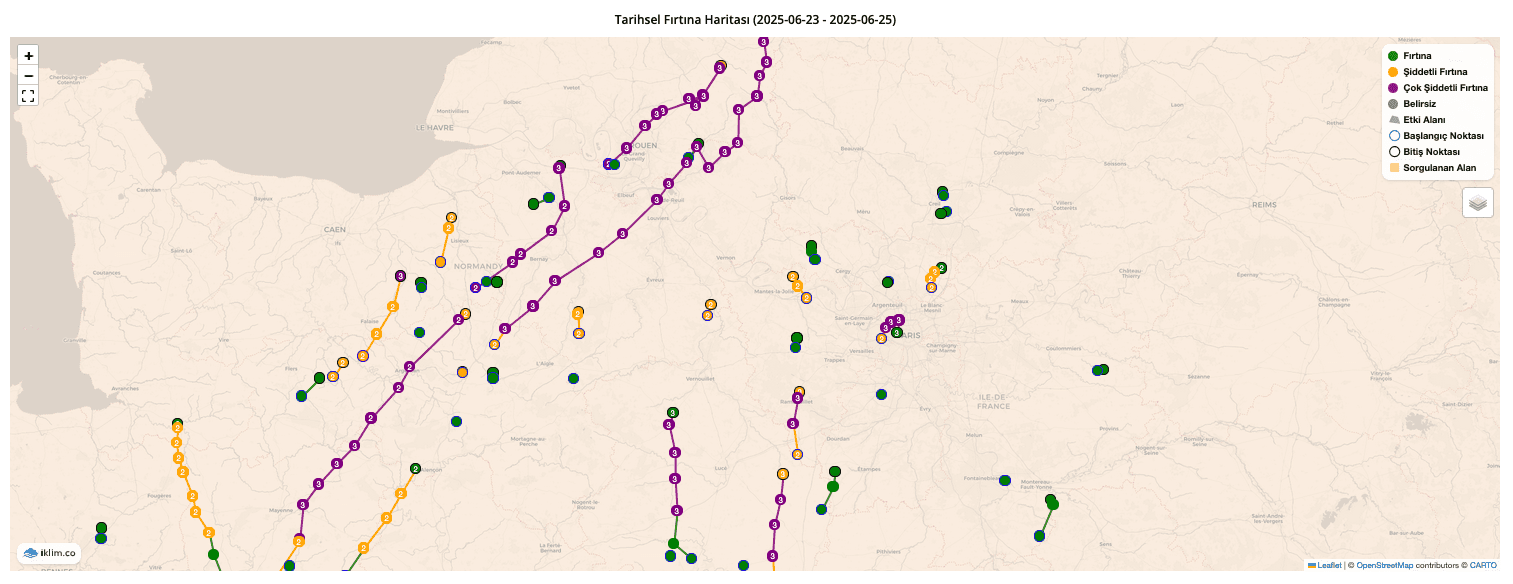Open the Leaflet attribution link

[1329, 566]
